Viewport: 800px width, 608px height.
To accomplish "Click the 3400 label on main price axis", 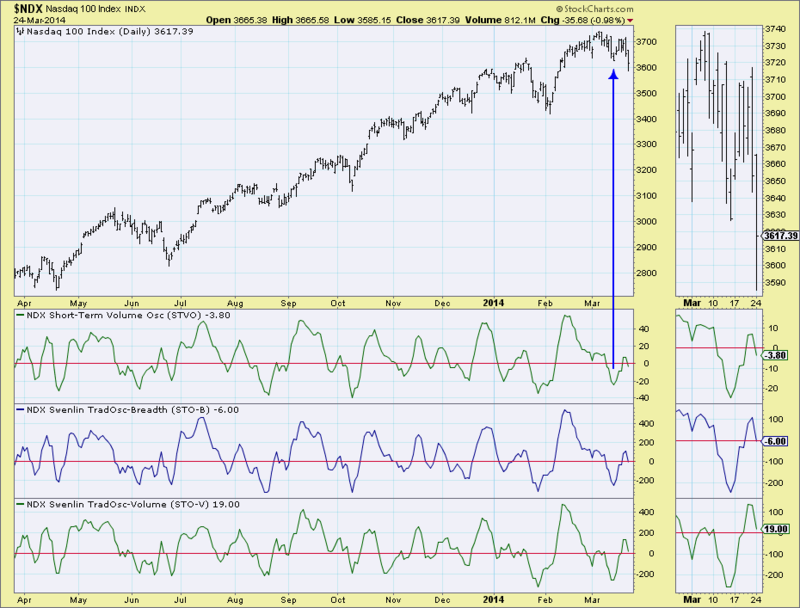I will click(x=645, y=119).
